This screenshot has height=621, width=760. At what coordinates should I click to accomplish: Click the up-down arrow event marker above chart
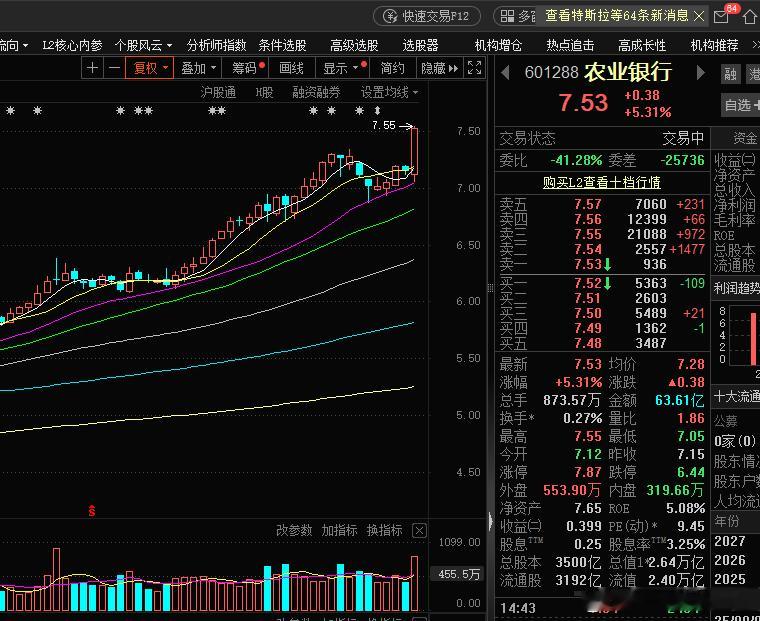378,111
